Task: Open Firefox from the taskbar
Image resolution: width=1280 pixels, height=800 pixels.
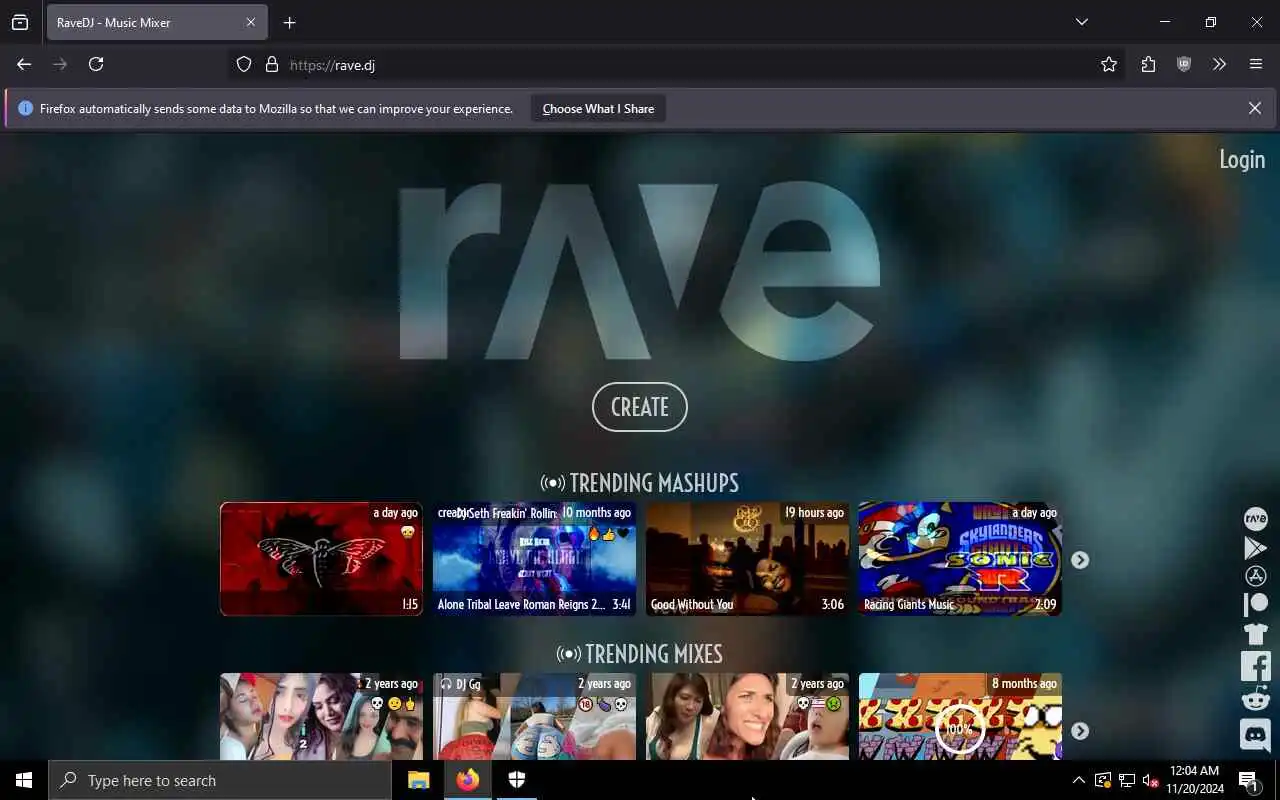Action: point(467,780)
